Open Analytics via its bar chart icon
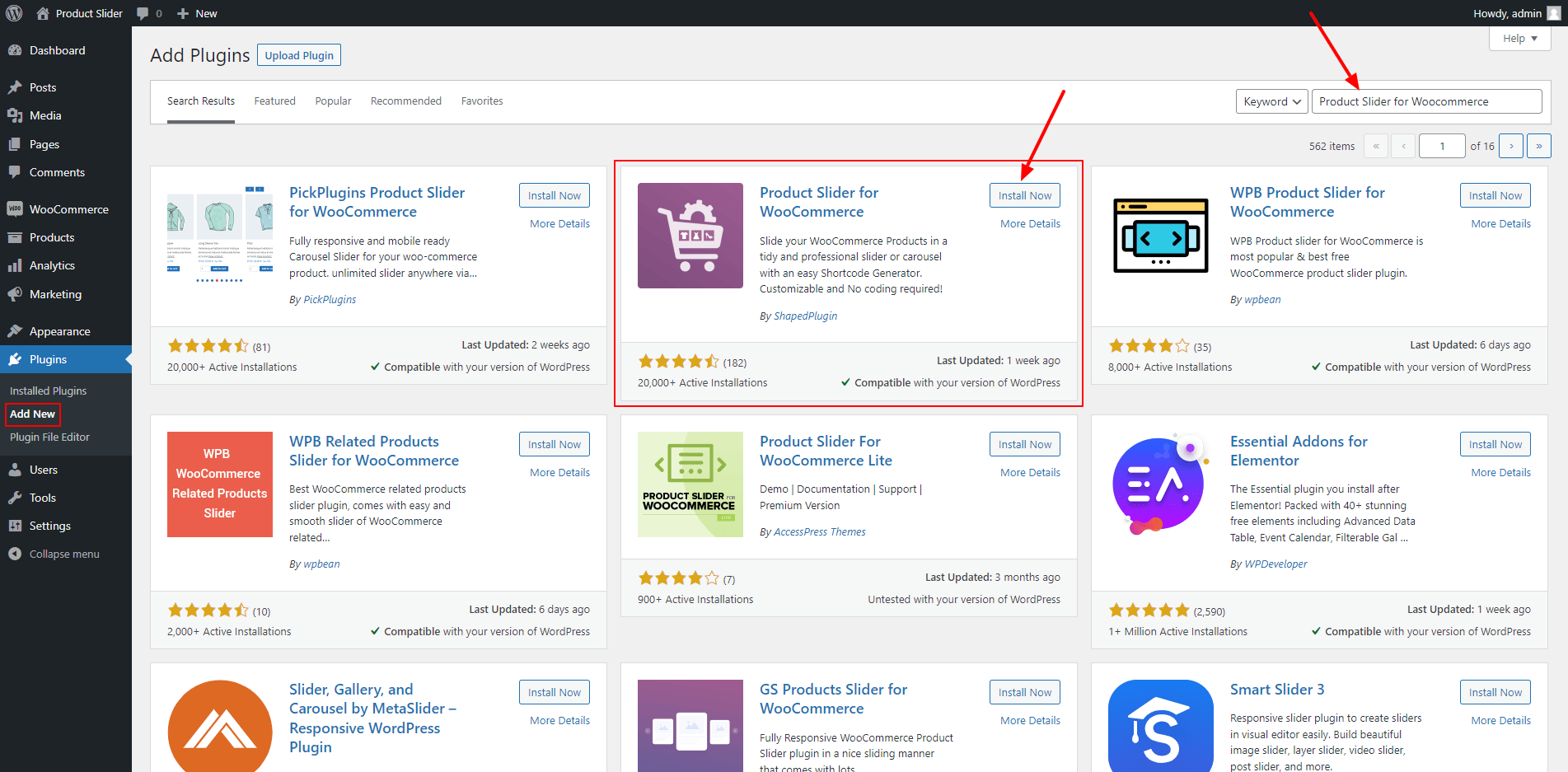Screen dimensions: 1568x772 pyautogui.click(x=15, y=265)
